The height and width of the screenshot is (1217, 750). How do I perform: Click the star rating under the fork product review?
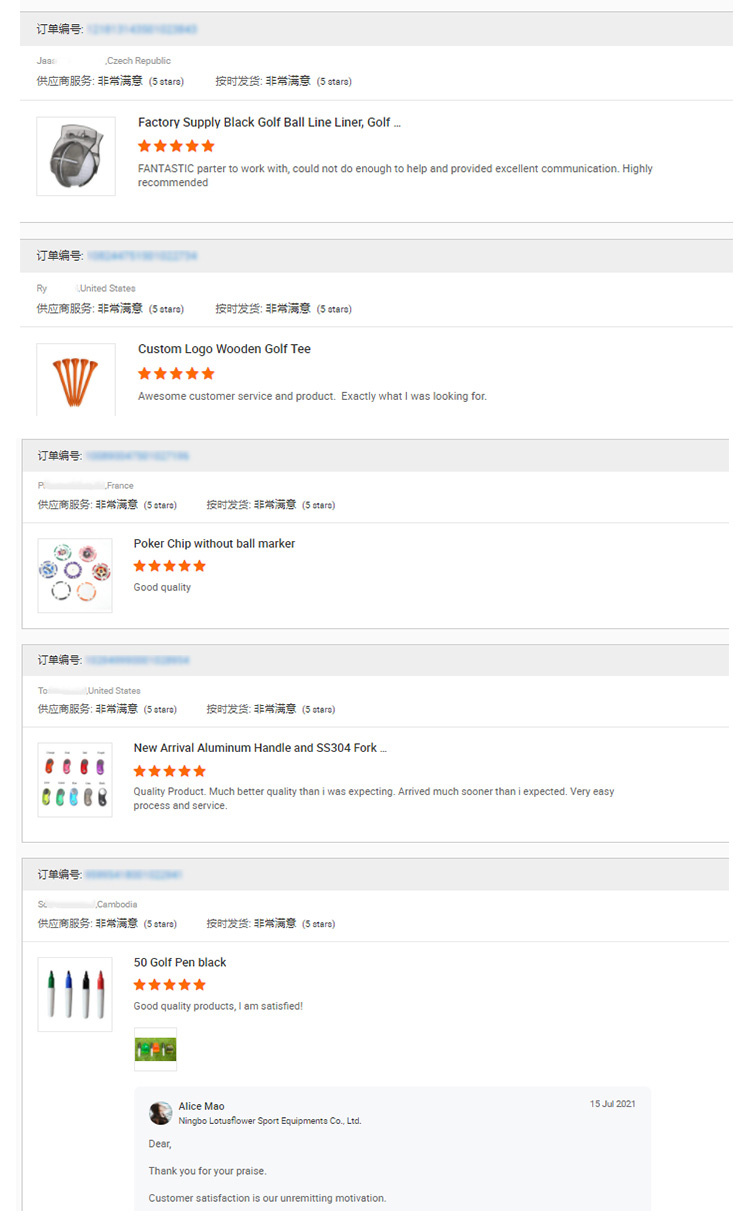tap(169, 771)
